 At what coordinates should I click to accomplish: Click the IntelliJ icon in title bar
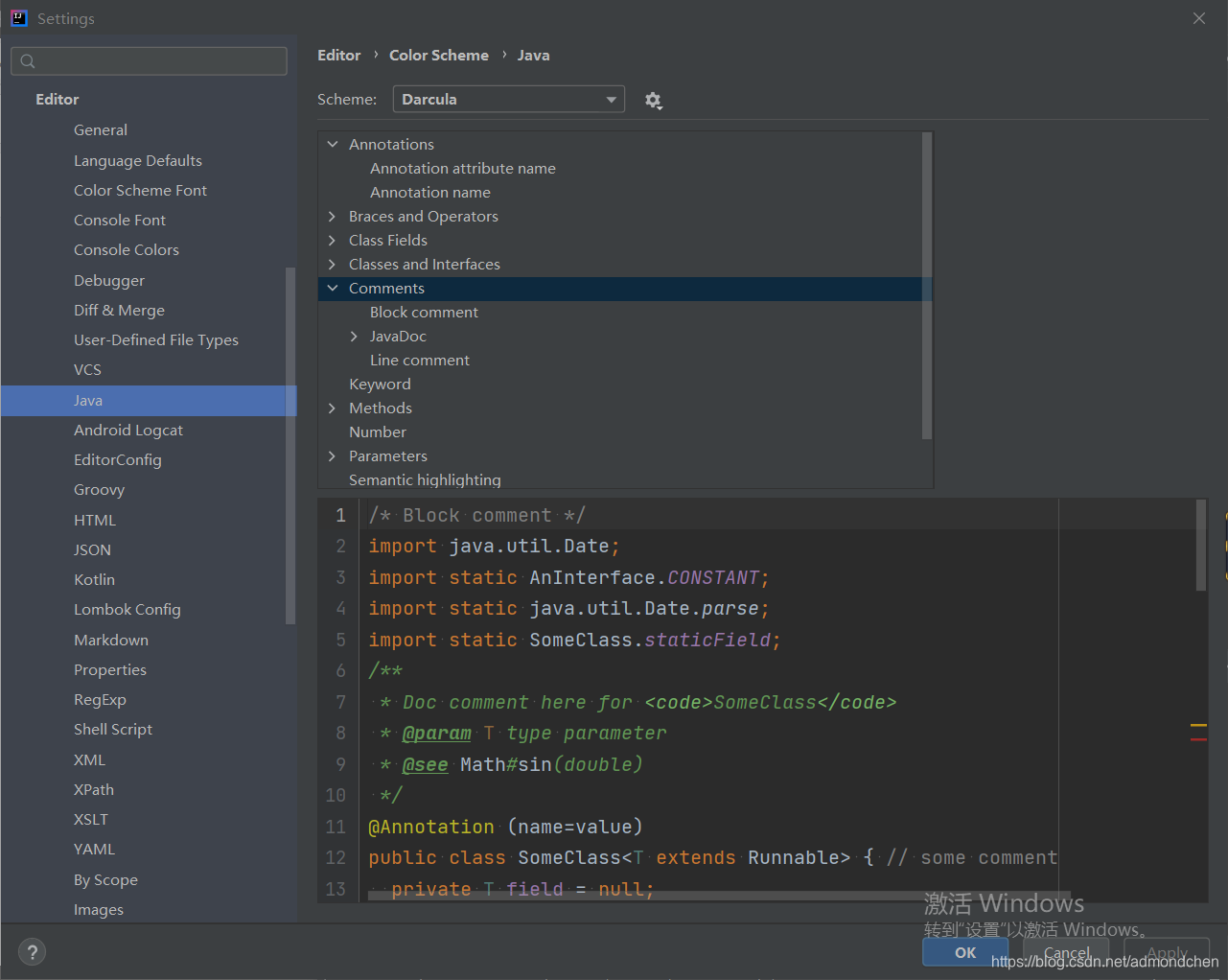click(18, 18)
